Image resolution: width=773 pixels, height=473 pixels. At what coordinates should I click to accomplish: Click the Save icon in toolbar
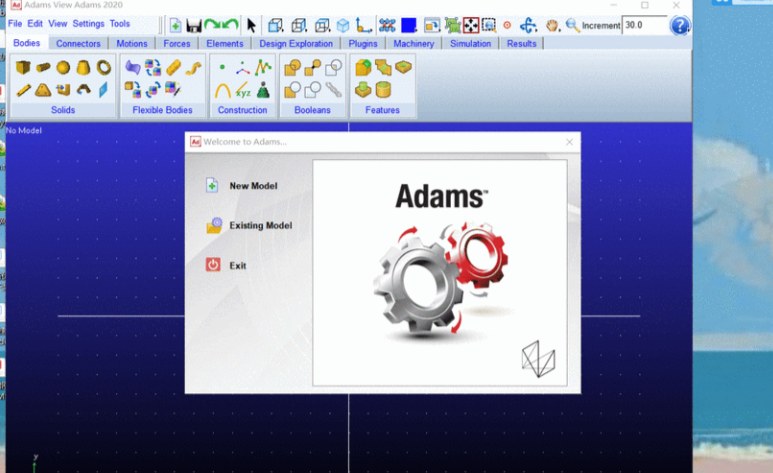(194, 25)
